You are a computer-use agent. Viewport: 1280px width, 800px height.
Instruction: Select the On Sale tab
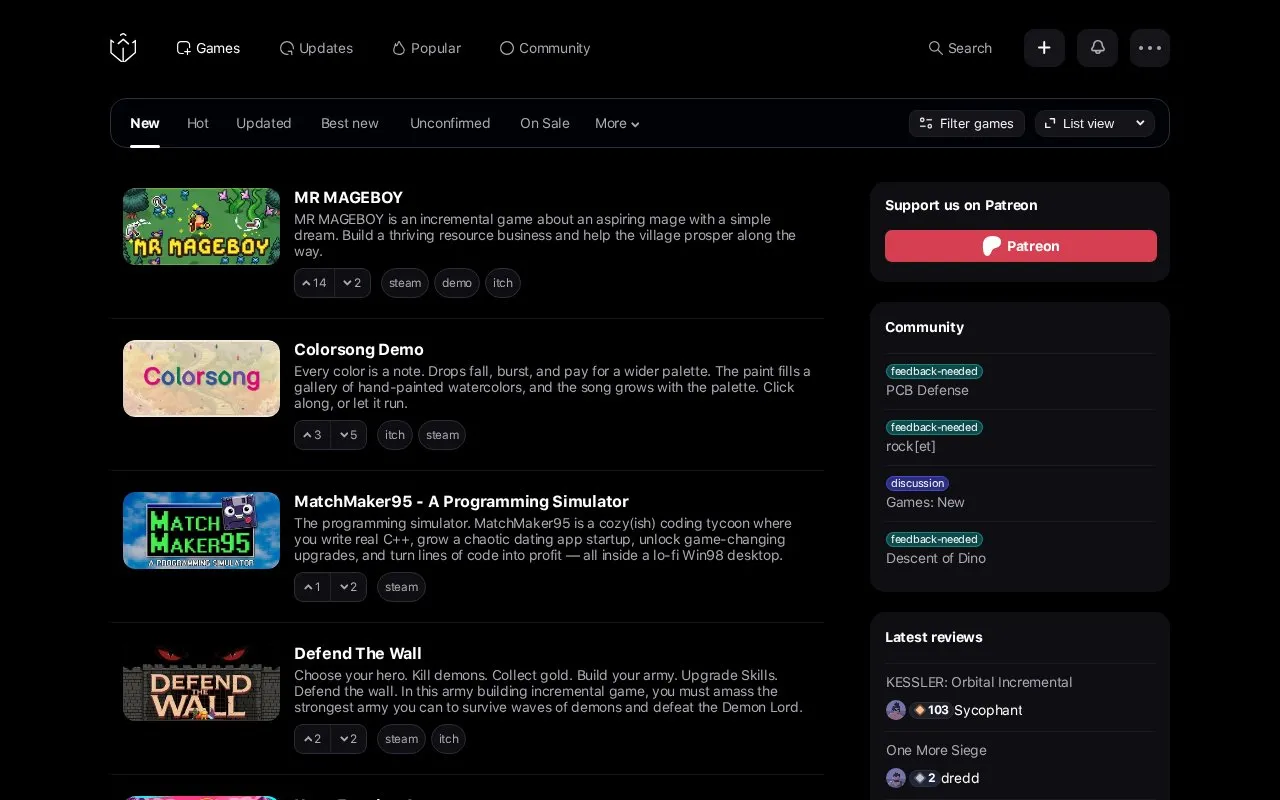[545, 123]
